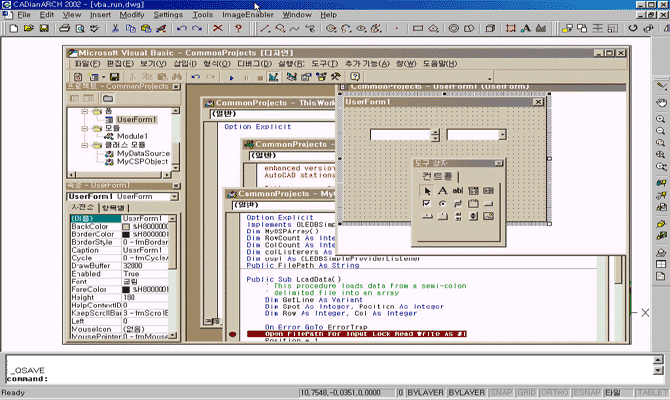The height and width of the screenshot is (400, 670).
Task: Collapse the 모듈 folder in project tree
Action: coord(85,128)
